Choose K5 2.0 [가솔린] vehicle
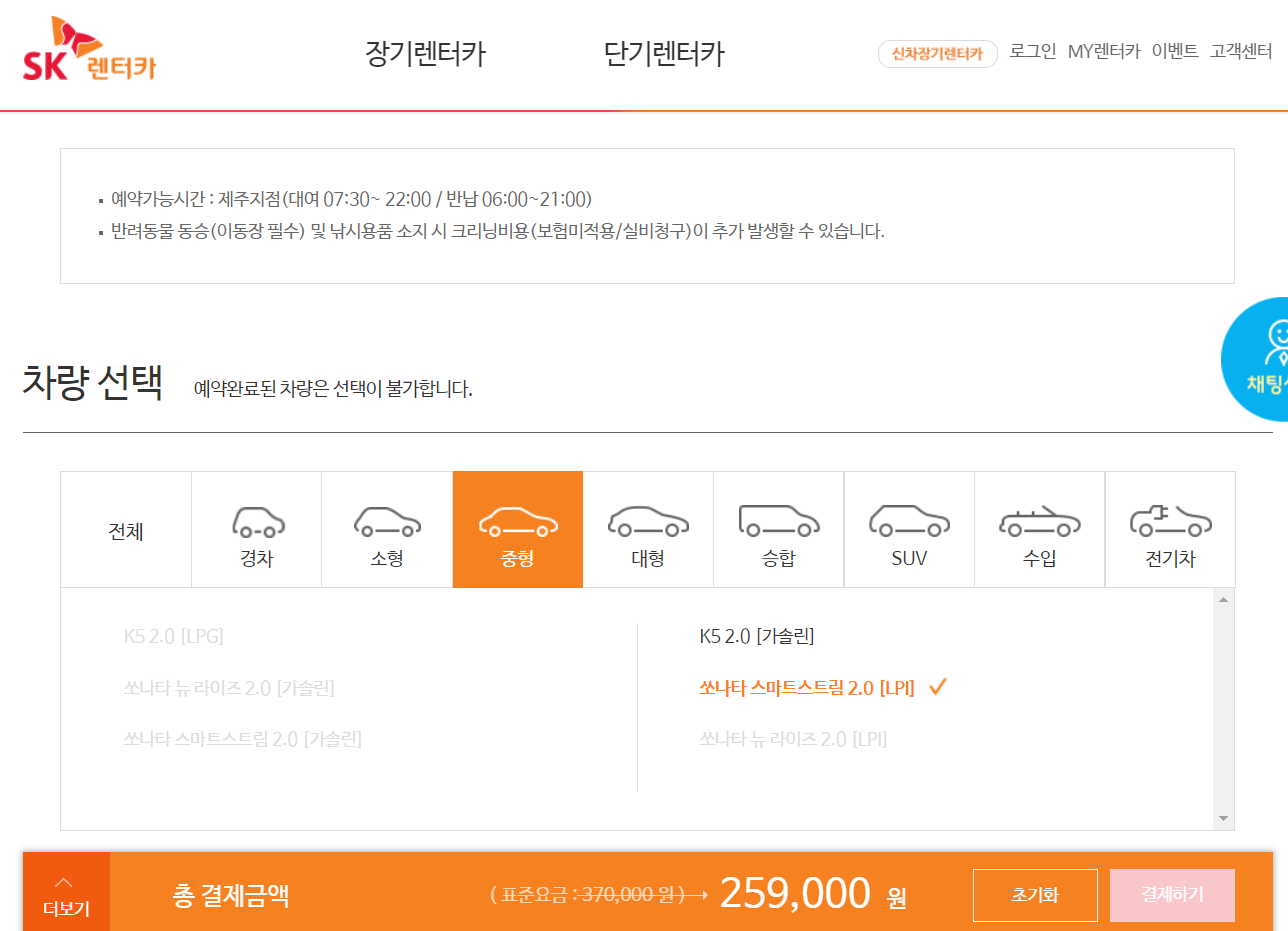 pos(757,636)
